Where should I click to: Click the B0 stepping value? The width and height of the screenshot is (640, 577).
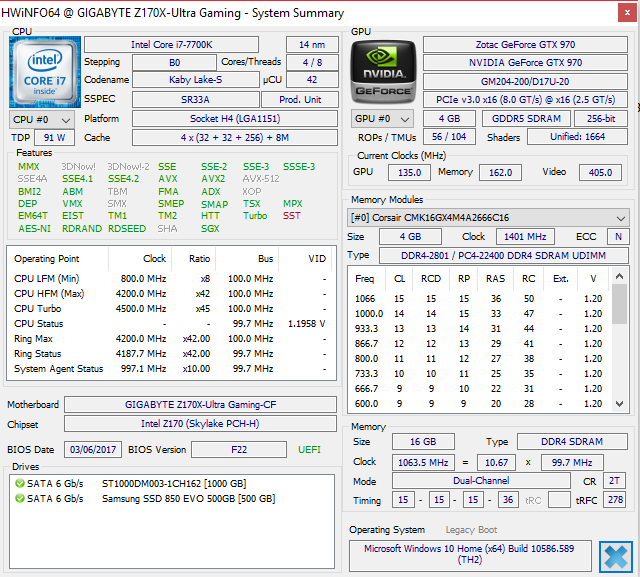coord(174,62)
